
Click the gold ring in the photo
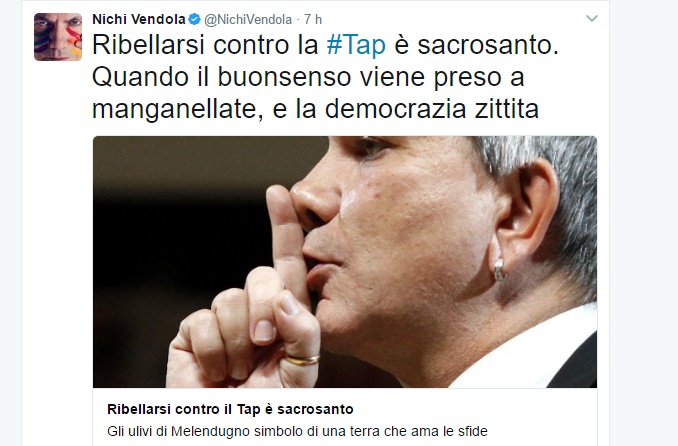(302, 360)
